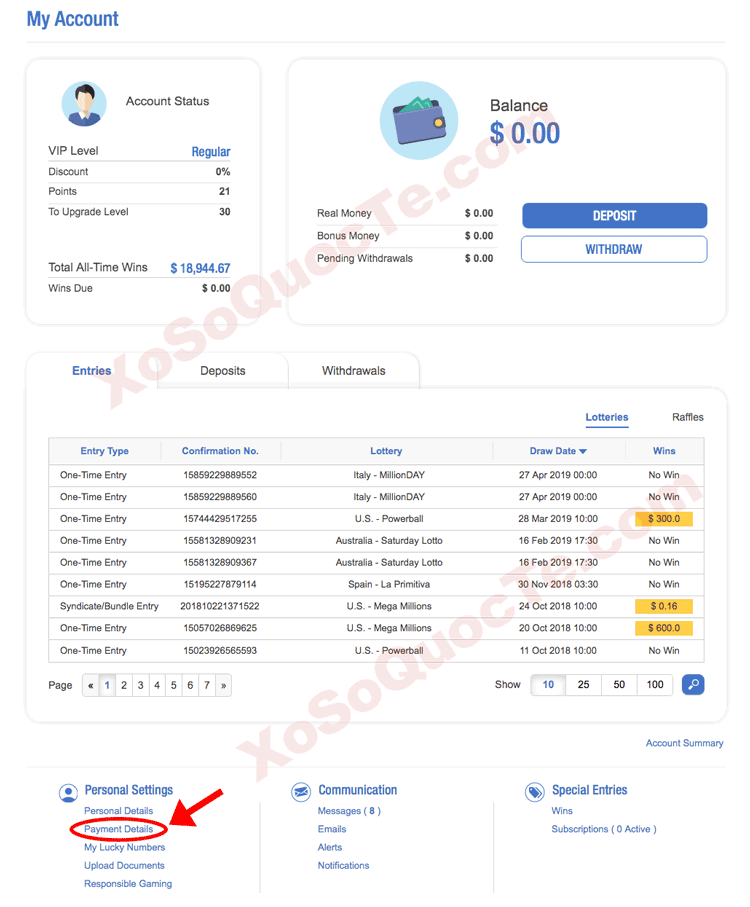Select the Raffles sub-tab

(x=687, y=417)
